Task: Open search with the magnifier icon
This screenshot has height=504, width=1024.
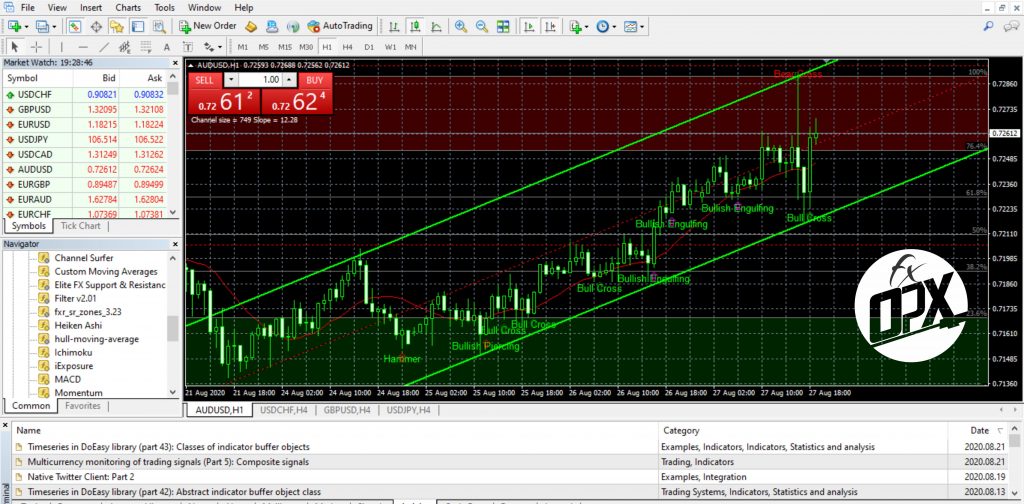Action: click(988, 26)
